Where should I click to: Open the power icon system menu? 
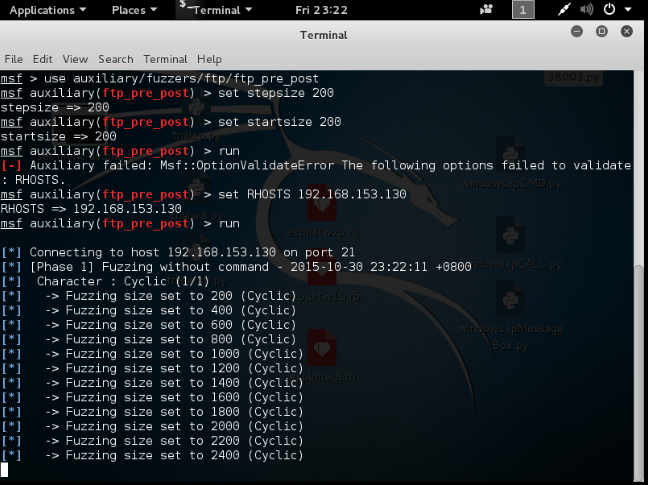pos(611,10)
